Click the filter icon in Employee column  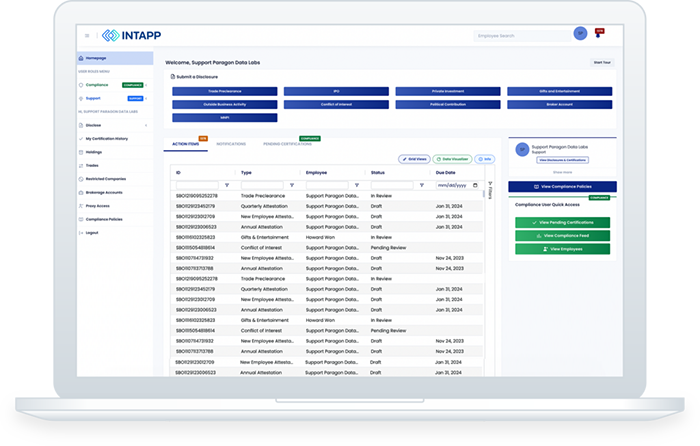coord(357,185)
